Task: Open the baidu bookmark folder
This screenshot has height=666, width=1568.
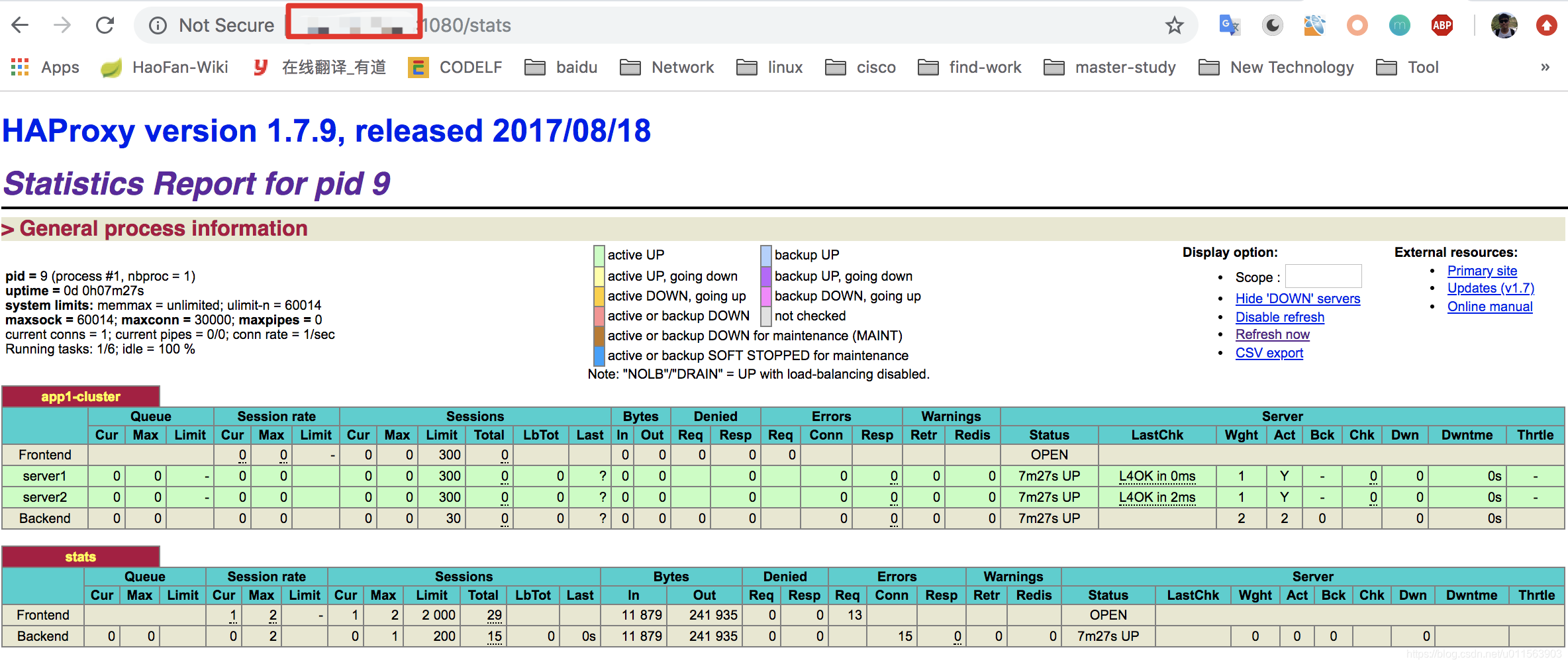Action: [x=561, y=67]
